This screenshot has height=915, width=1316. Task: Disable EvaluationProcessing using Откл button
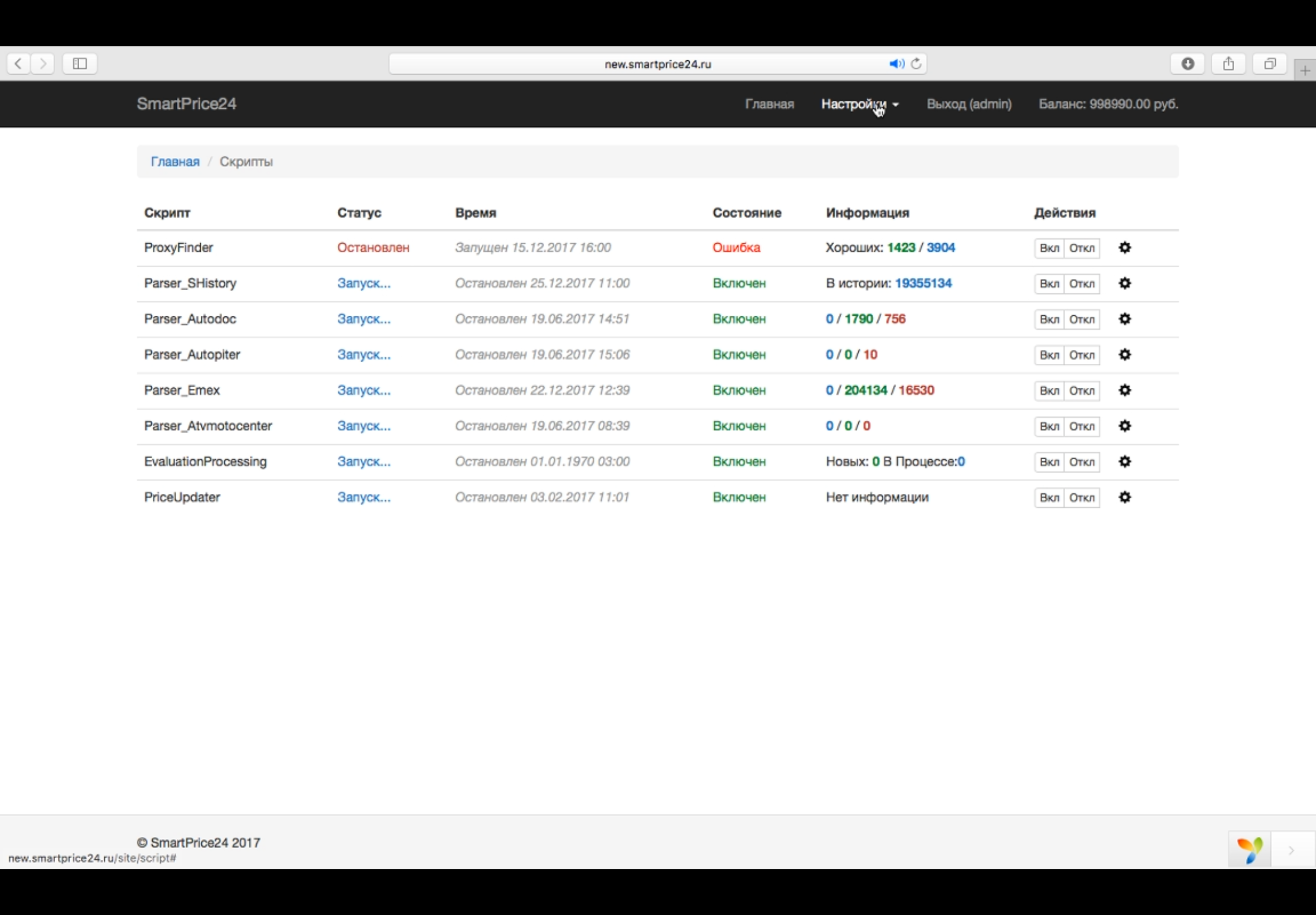(x=1082, y=462)
